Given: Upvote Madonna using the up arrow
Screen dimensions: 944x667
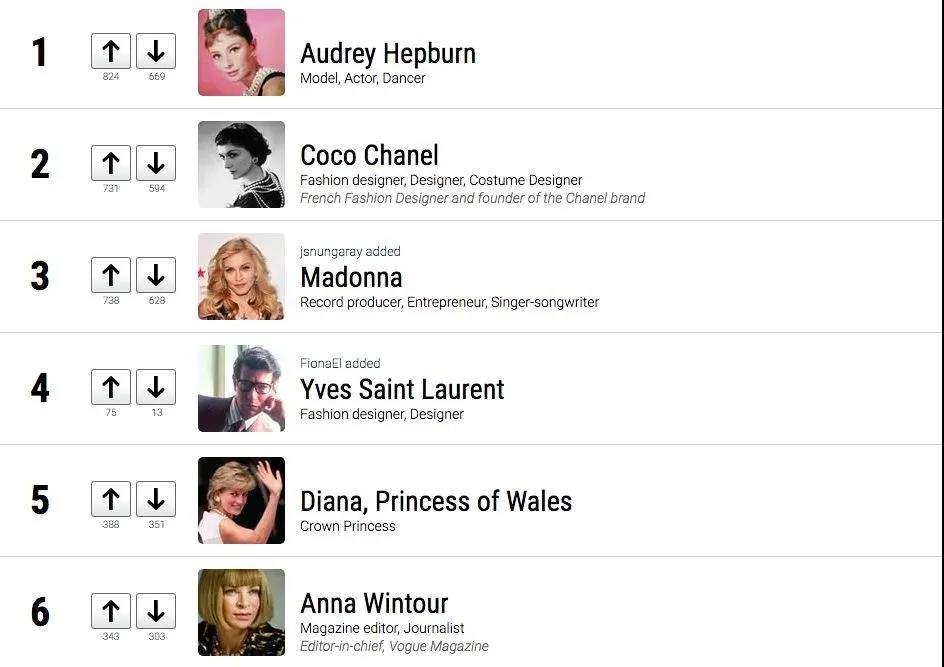Looking at the screenshot, I should click(111, 275).
